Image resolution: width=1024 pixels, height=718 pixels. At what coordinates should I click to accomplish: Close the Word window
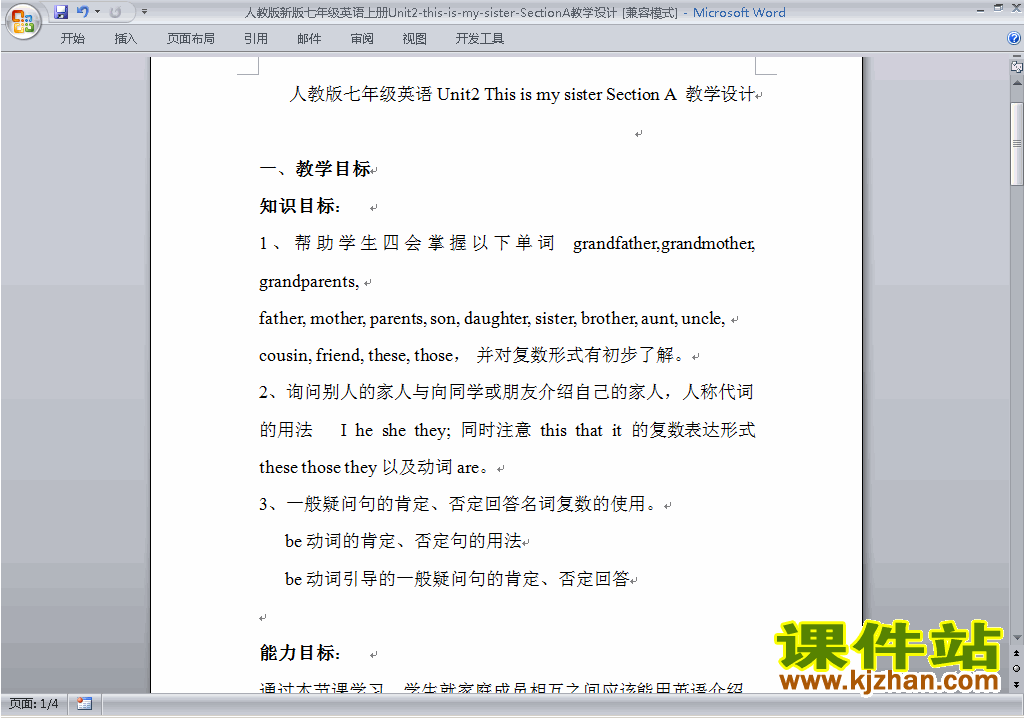1016,8
